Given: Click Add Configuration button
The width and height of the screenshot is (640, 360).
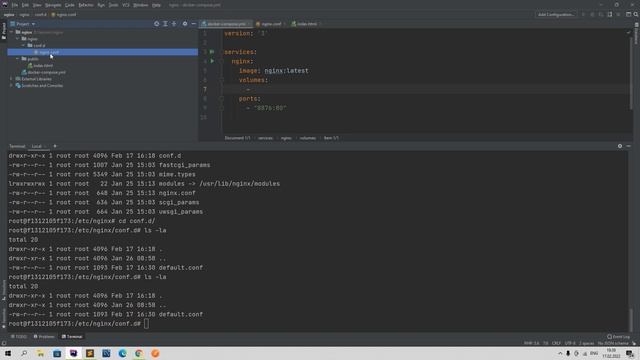Looking at the screenshot, I should [x=556, y=15].
